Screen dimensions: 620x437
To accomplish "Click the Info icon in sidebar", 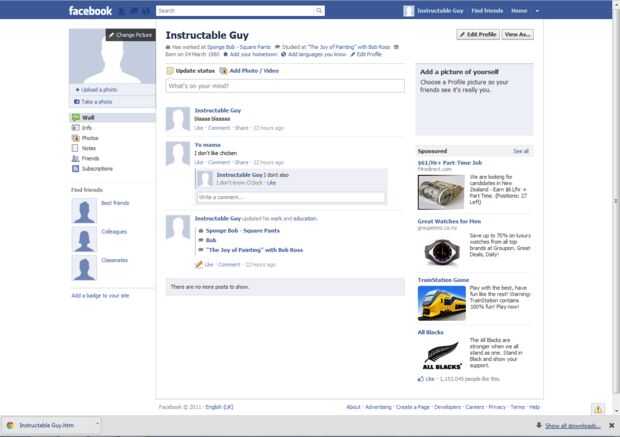I will [x=76, y=128].
